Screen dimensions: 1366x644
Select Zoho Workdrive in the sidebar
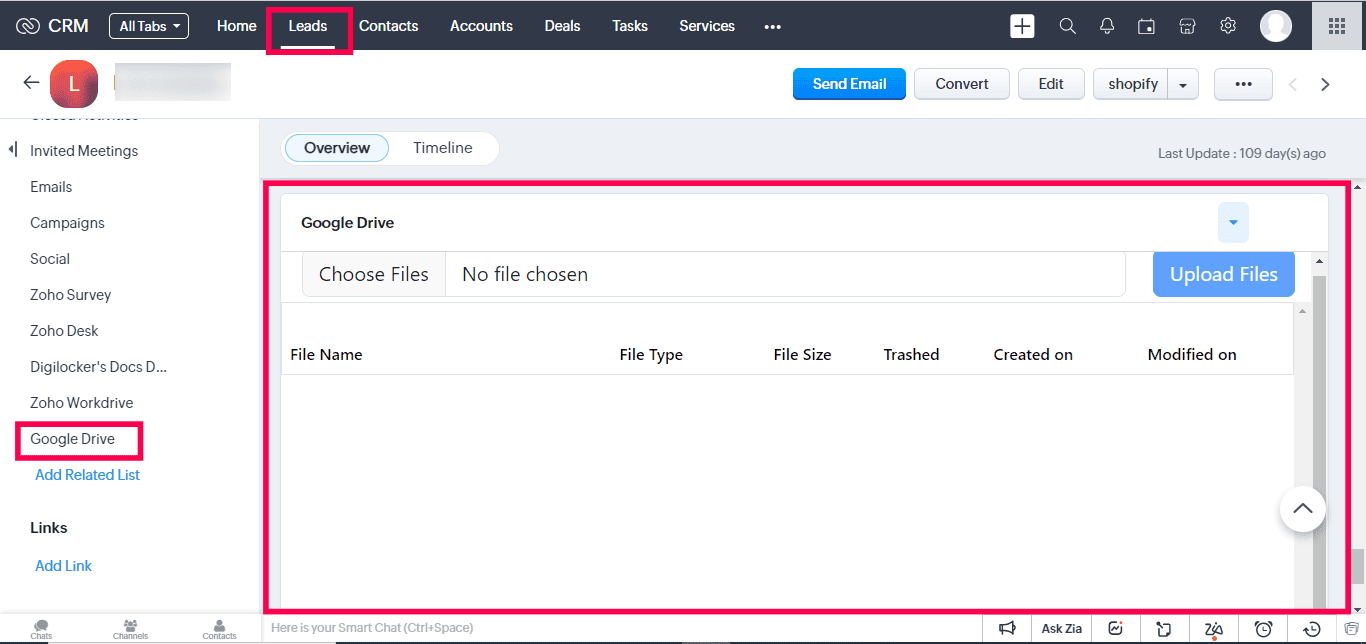pos(82,403)
